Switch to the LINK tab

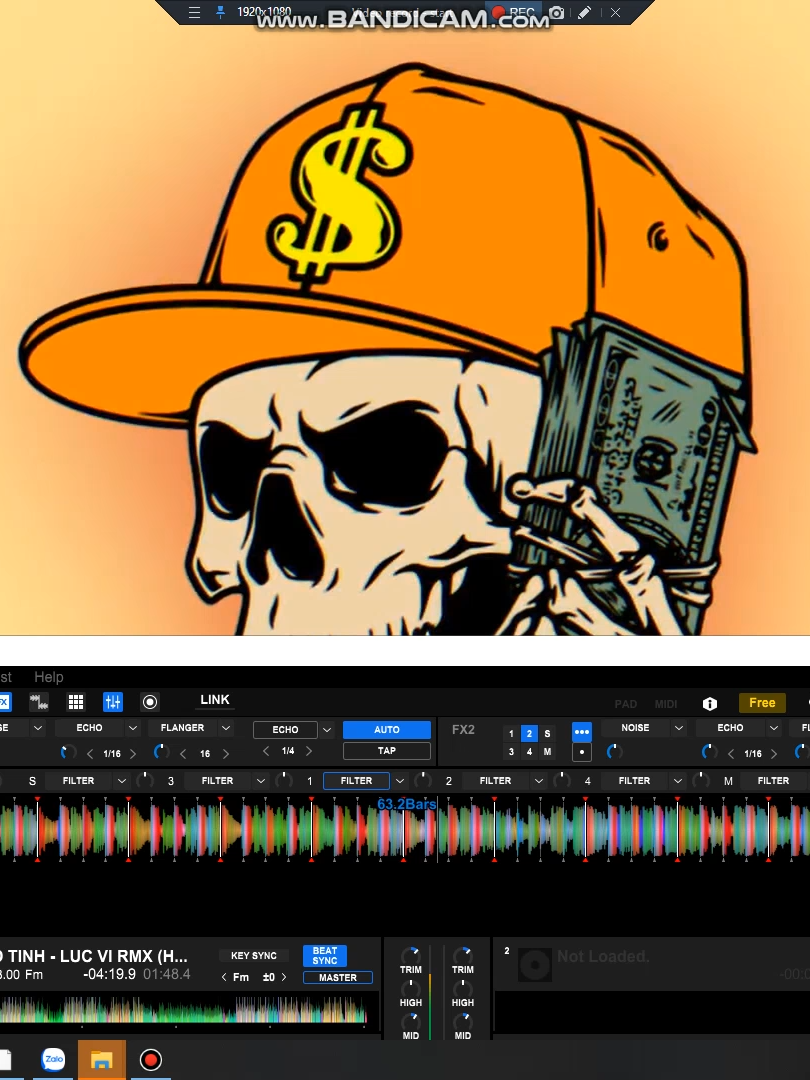[x=215, y=700]
